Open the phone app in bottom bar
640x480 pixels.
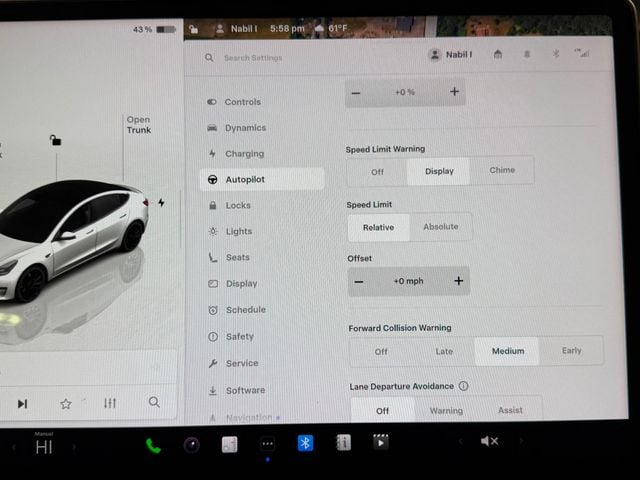click(x=153, y=445)
